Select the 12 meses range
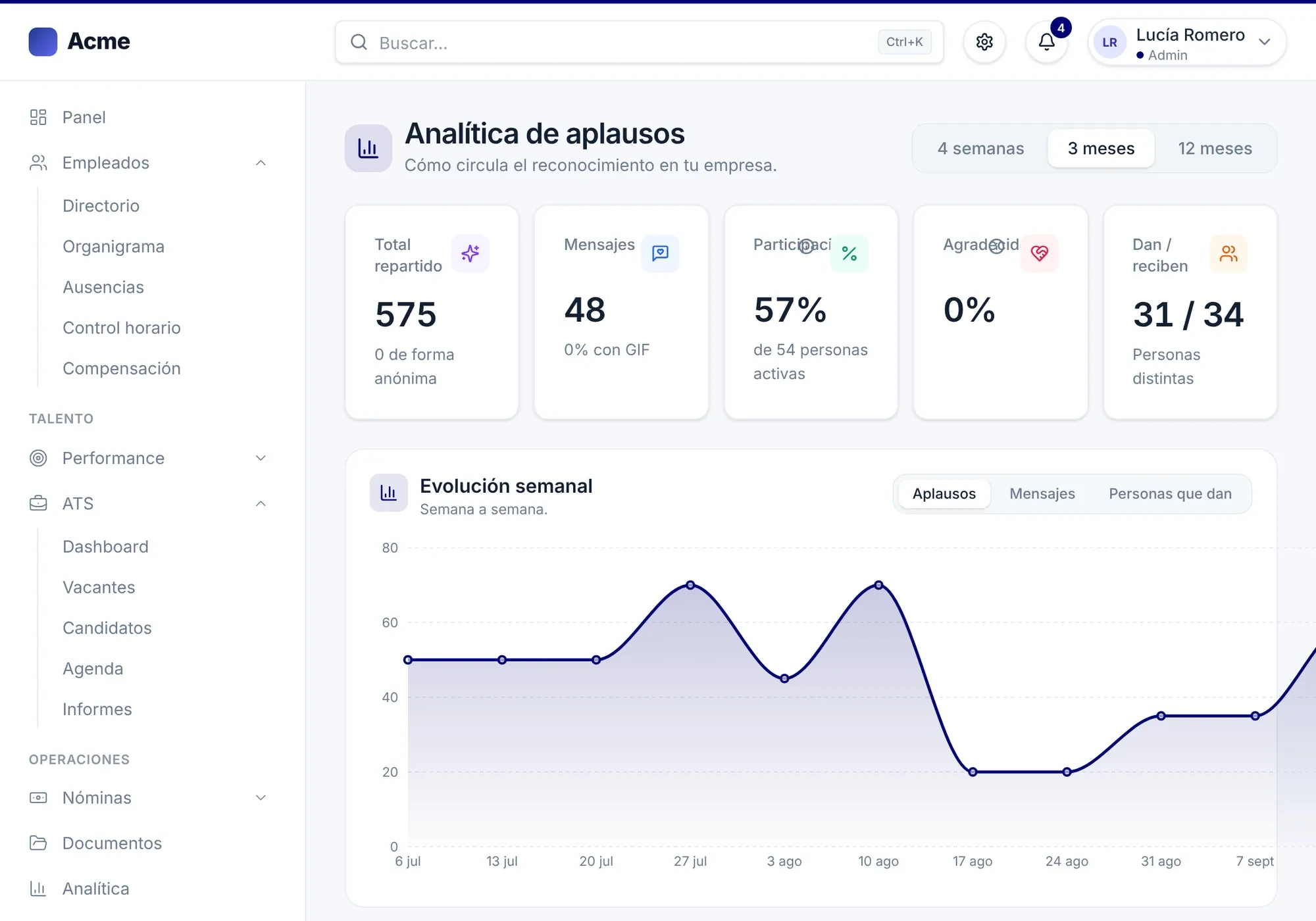 (1215, 149)
